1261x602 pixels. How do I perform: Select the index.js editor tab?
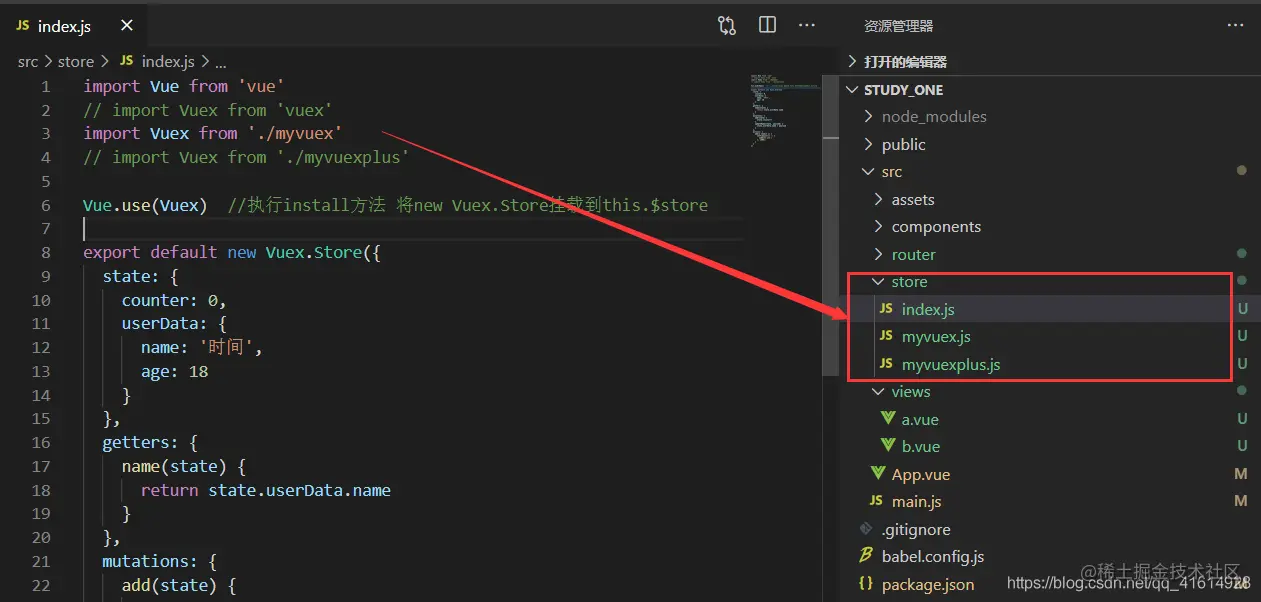pos(75,26)
